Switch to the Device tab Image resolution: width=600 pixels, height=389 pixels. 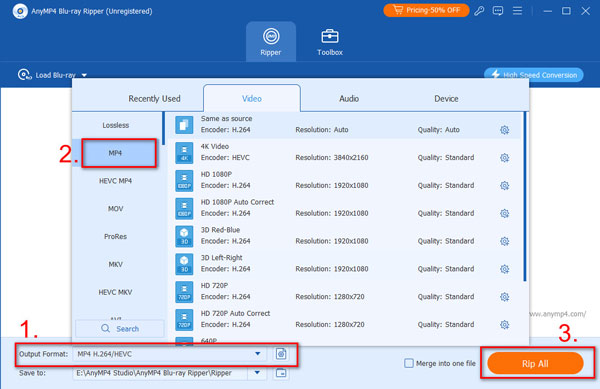[x=446, y=99]
